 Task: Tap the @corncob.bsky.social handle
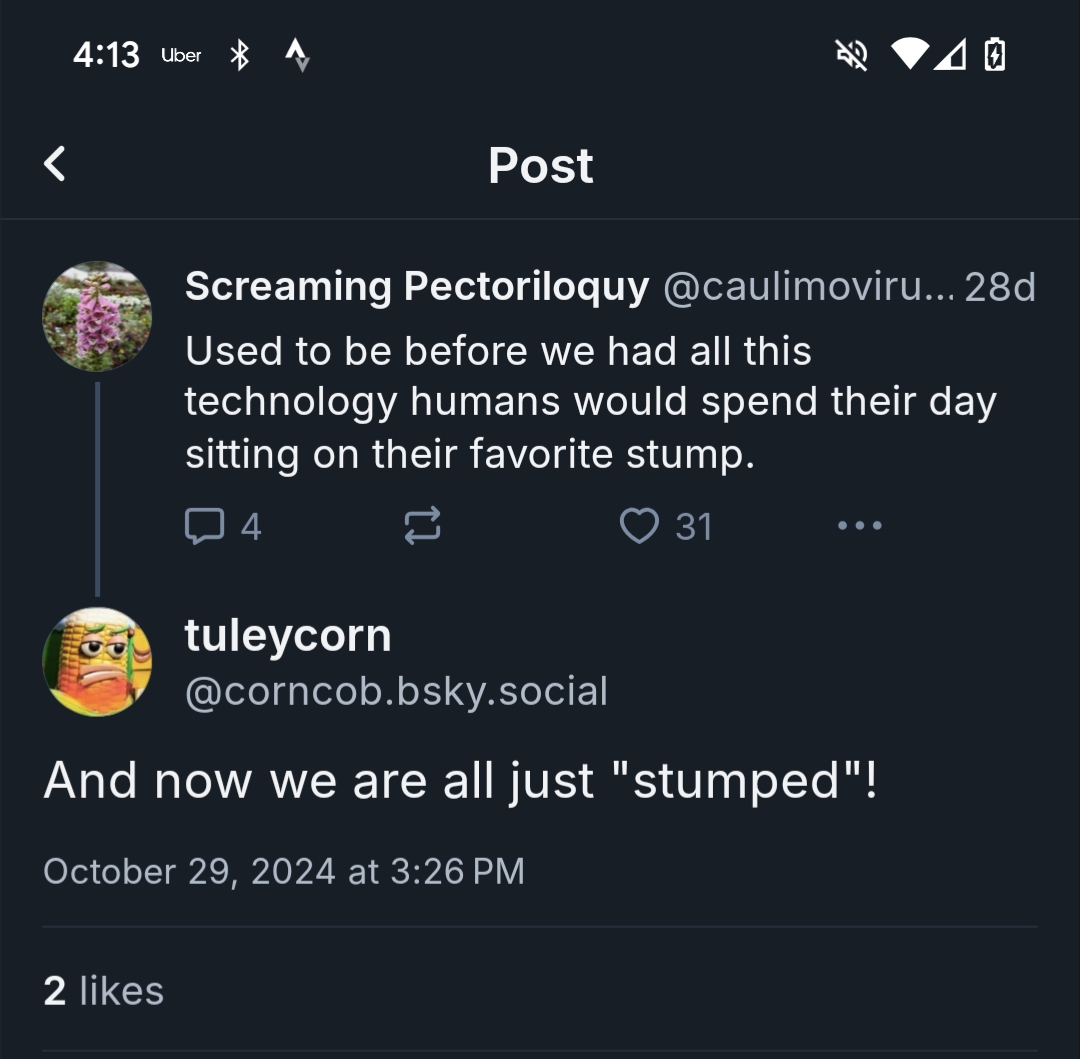tap(396, 692)
